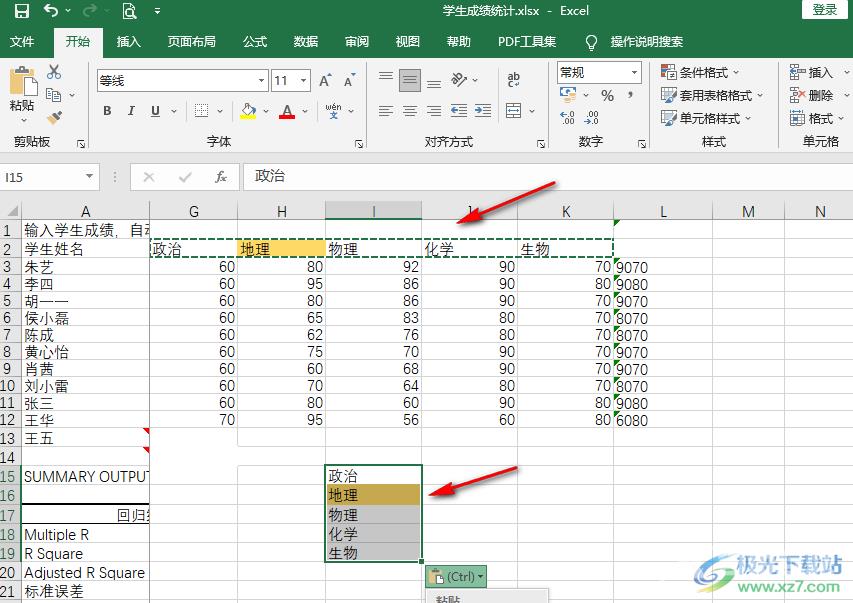
Task: Toggle middle align button
Action: coord(410,81)
